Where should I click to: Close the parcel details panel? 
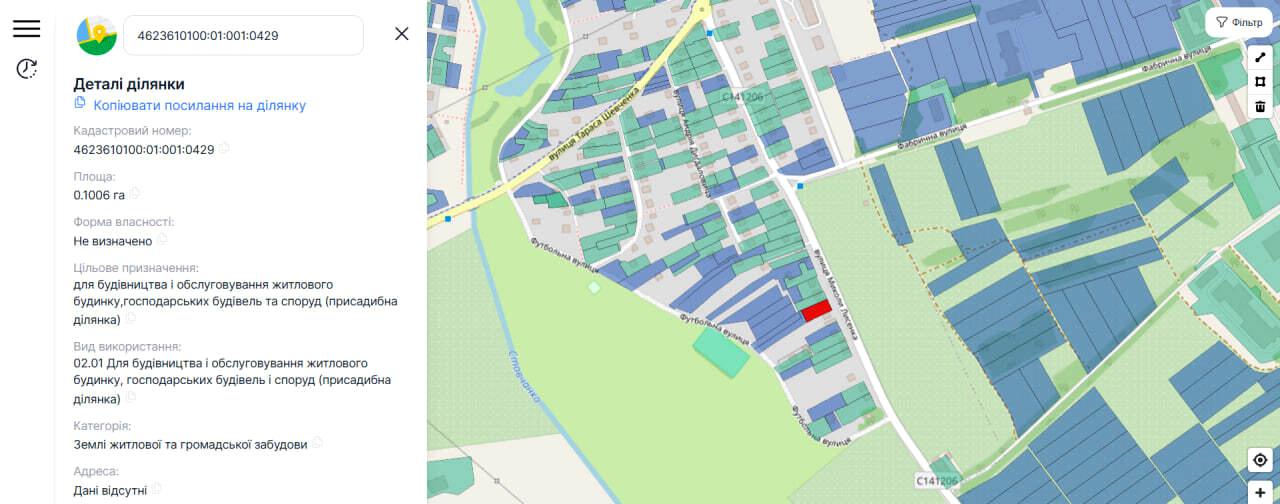tap(402, 34)
